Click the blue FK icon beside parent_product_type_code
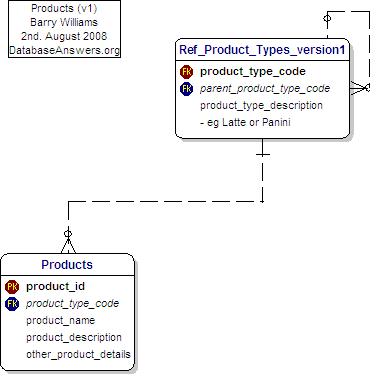This screenshot has width=370, height=376. coord(186,89)
